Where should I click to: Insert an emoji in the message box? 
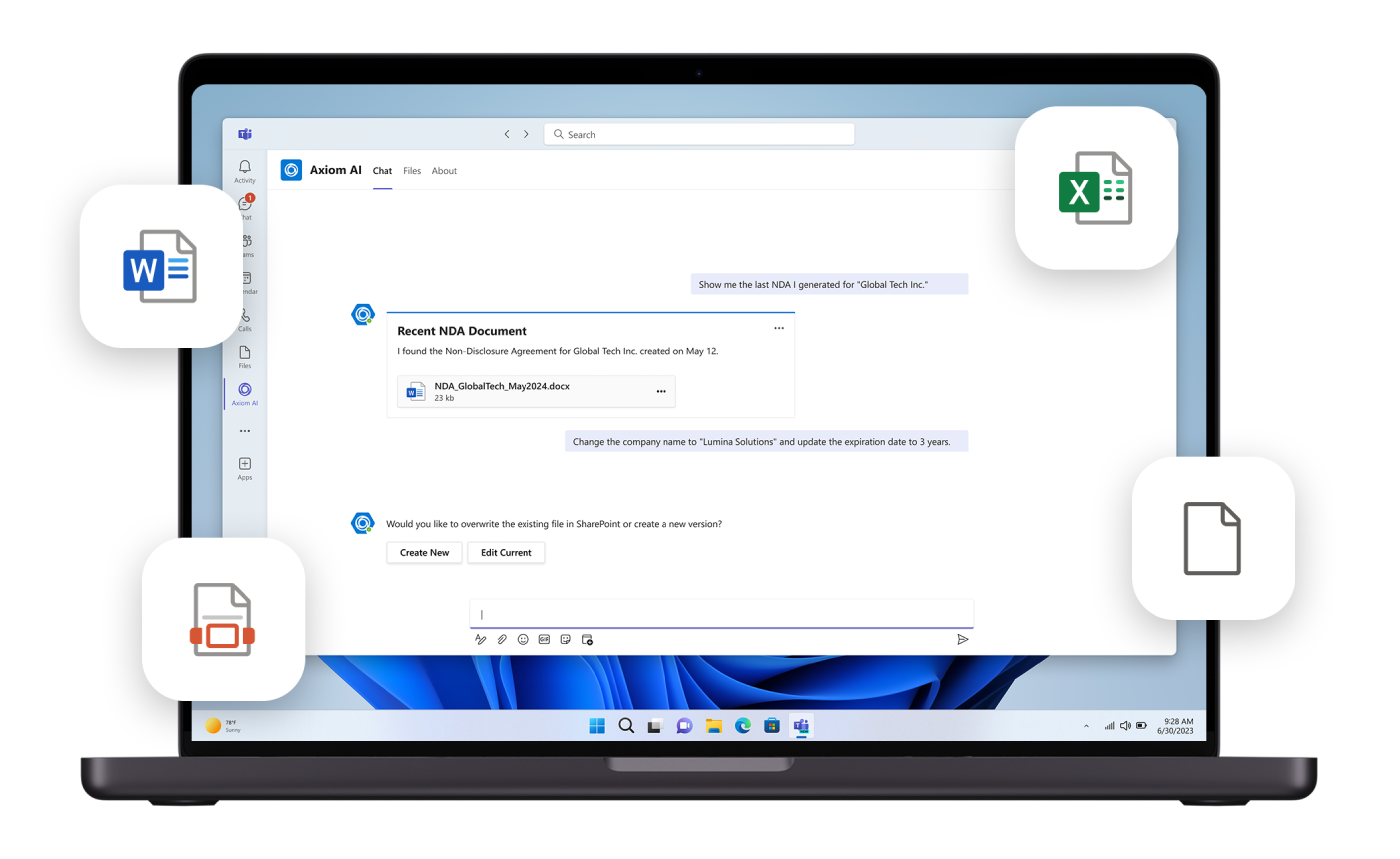click(x=523, y=639)
